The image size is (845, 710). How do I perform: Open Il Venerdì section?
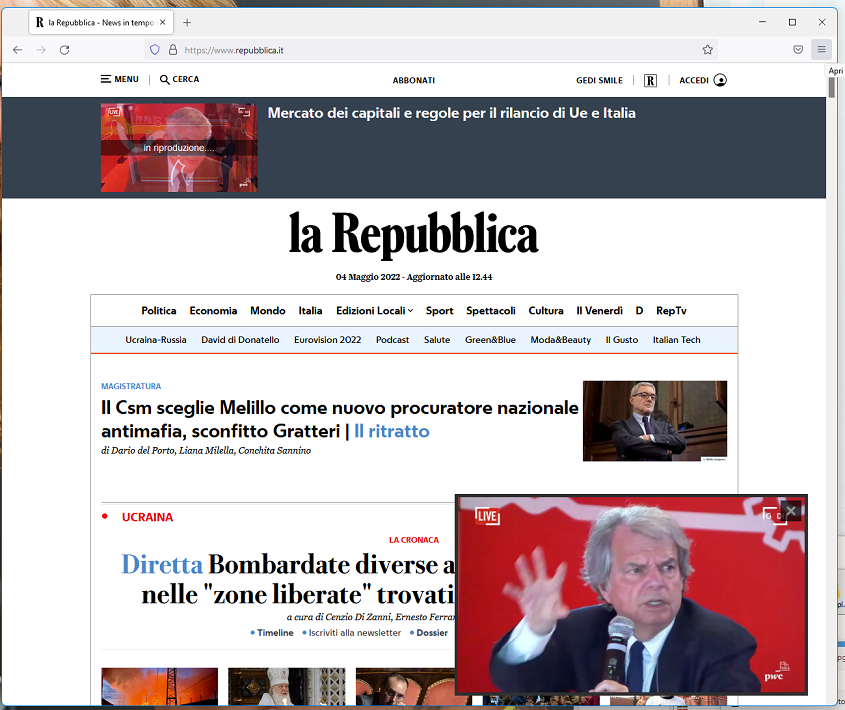pyautogui.click(x=599, y=311)
